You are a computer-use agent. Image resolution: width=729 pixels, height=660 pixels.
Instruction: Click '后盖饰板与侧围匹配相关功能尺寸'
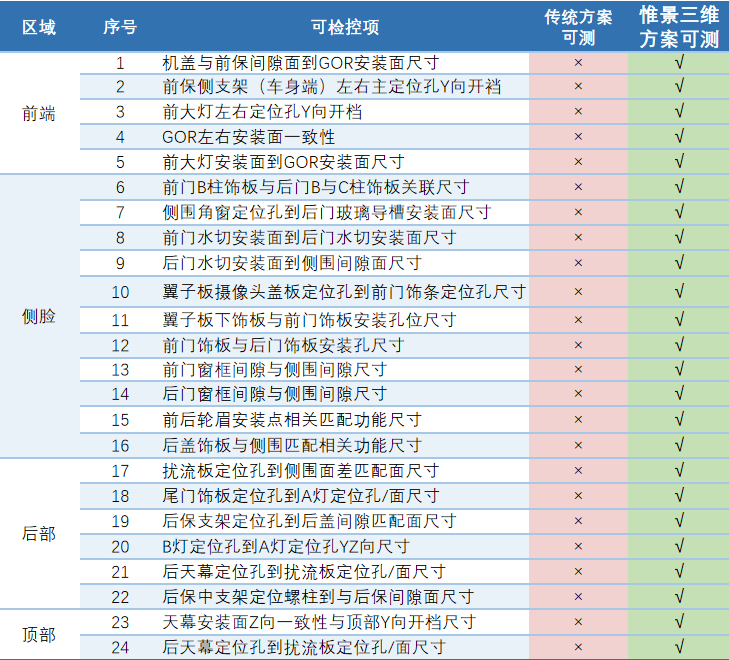click(x=292, y=446)
